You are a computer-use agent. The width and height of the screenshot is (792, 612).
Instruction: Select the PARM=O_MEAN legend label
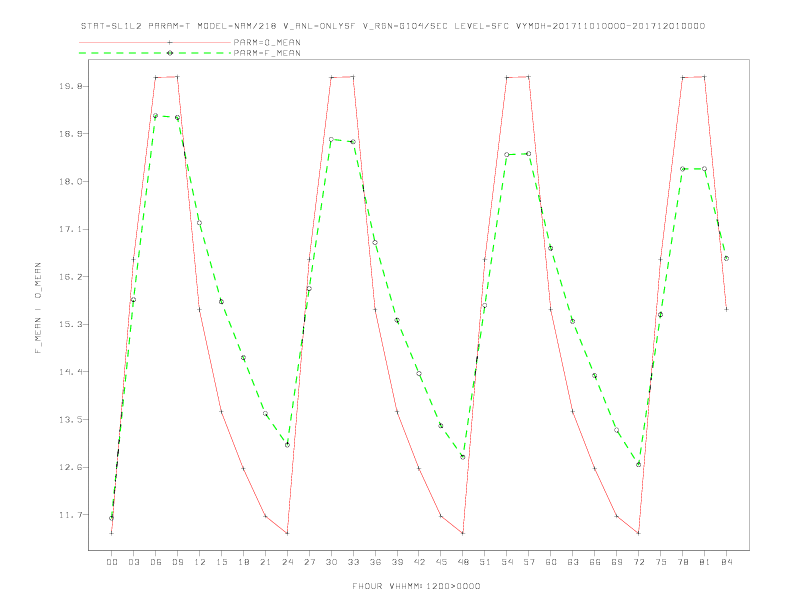267,42
